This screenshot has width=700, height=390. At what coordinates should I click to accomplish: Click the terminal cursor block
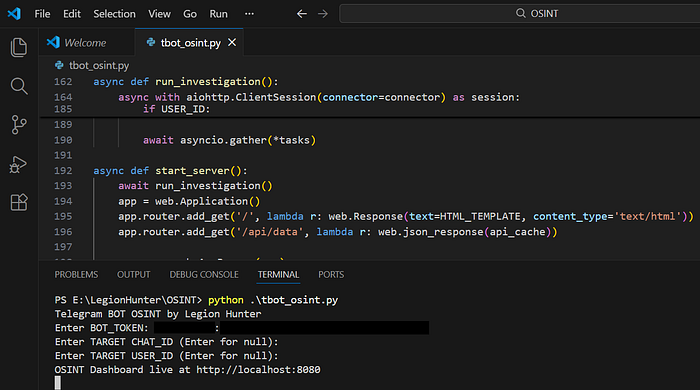click(x=58, y=383)
